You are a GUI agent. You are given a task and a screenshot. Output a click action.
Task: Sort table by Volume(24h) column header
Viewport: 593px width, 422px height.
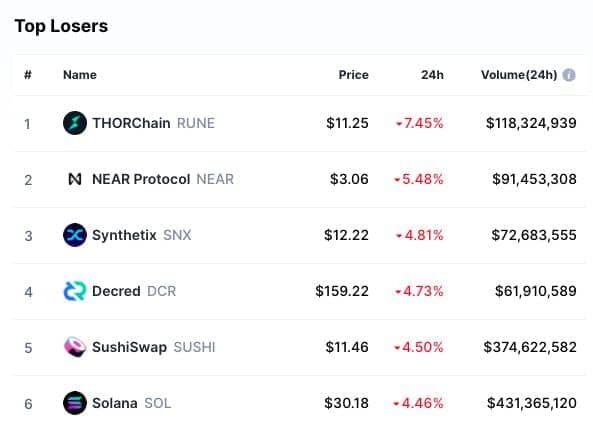(x=519, y=75)
